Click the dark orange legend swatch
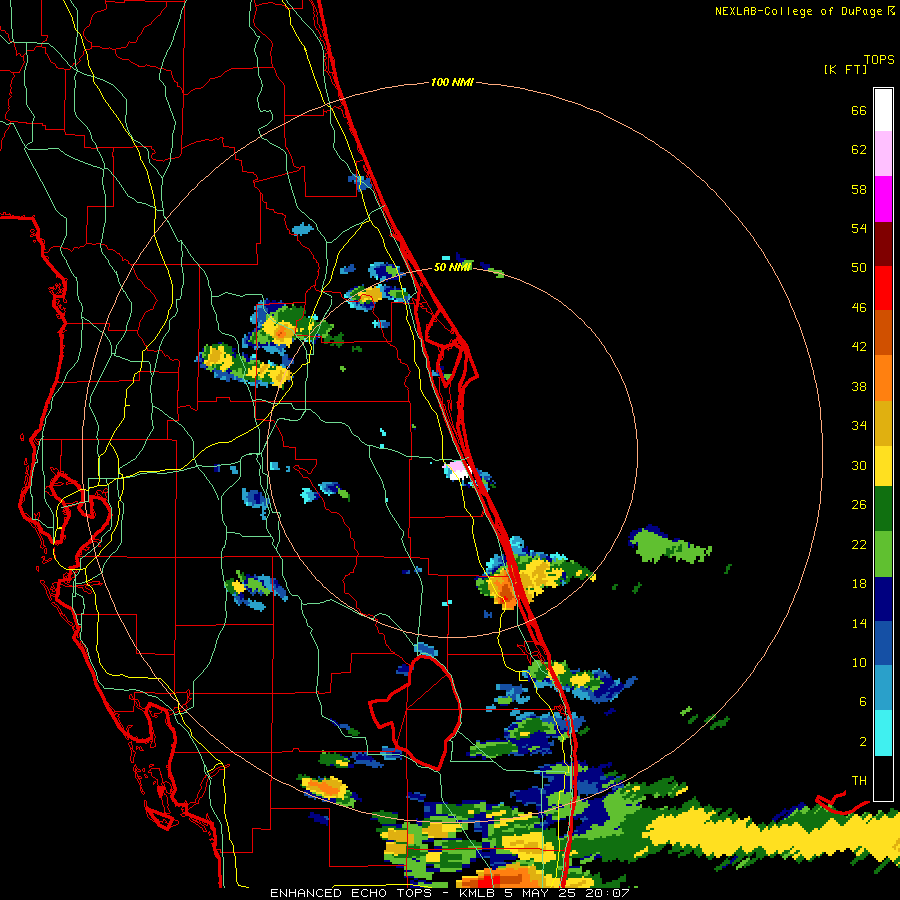The width and height of the screenshot is (900, 900). point(883,333)
